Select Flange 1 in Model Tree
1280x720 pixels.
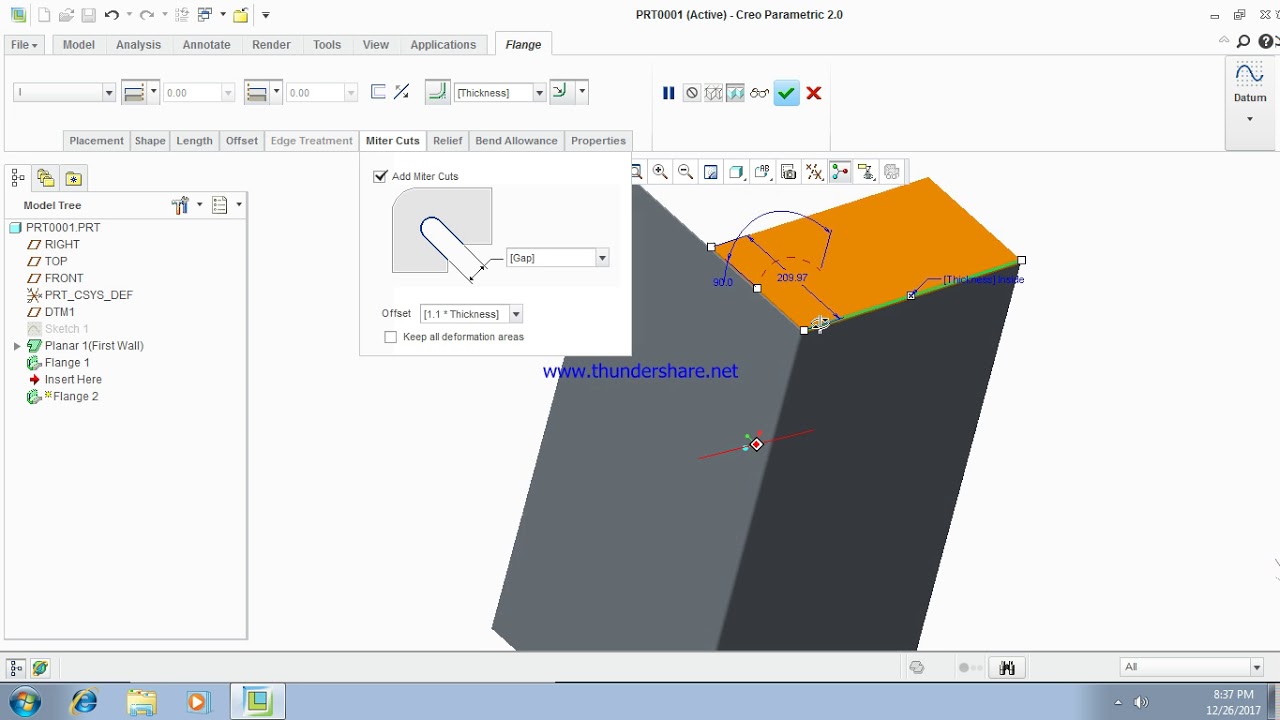67,363
